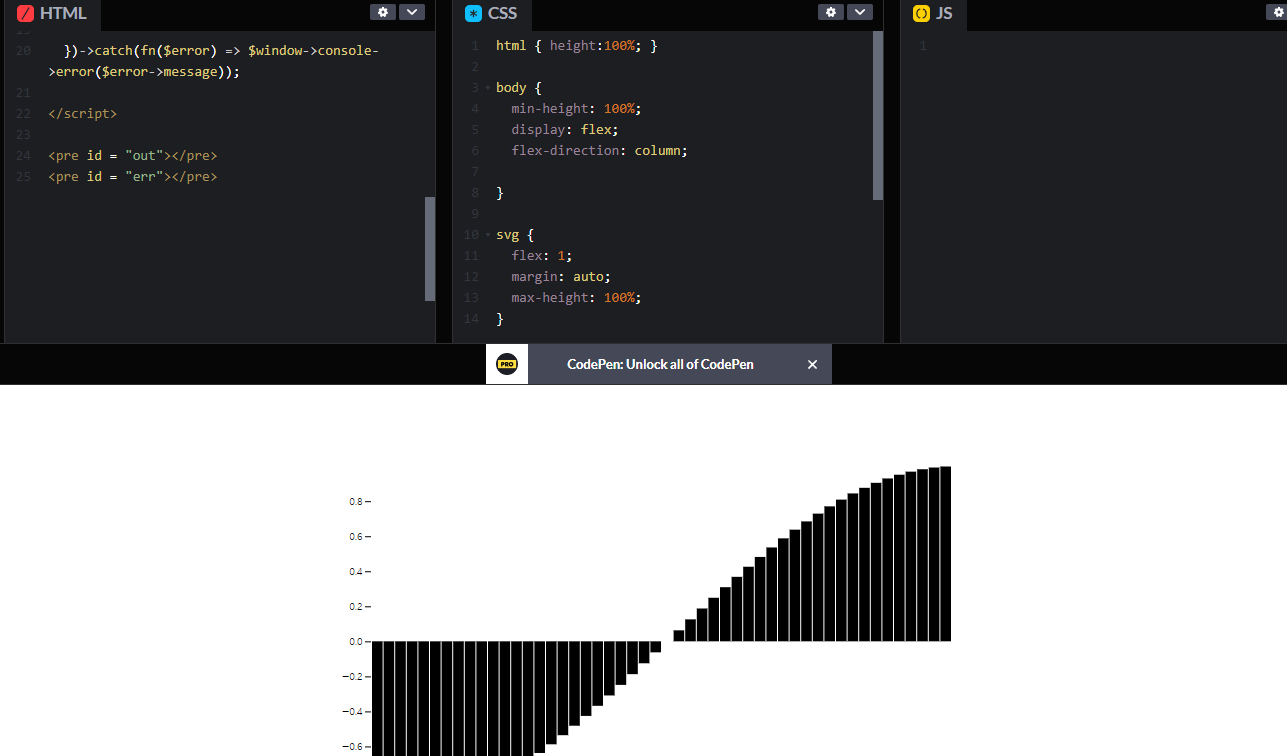Click the Unlock all of CodePen link
1287x756 pixels.
(x=660, y=365)
